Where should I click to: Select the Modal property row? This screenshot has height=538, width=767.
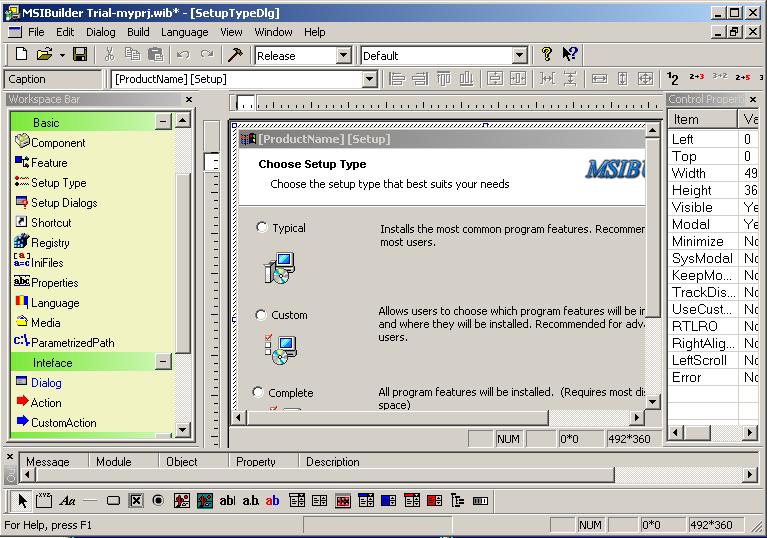pos(713,224)
